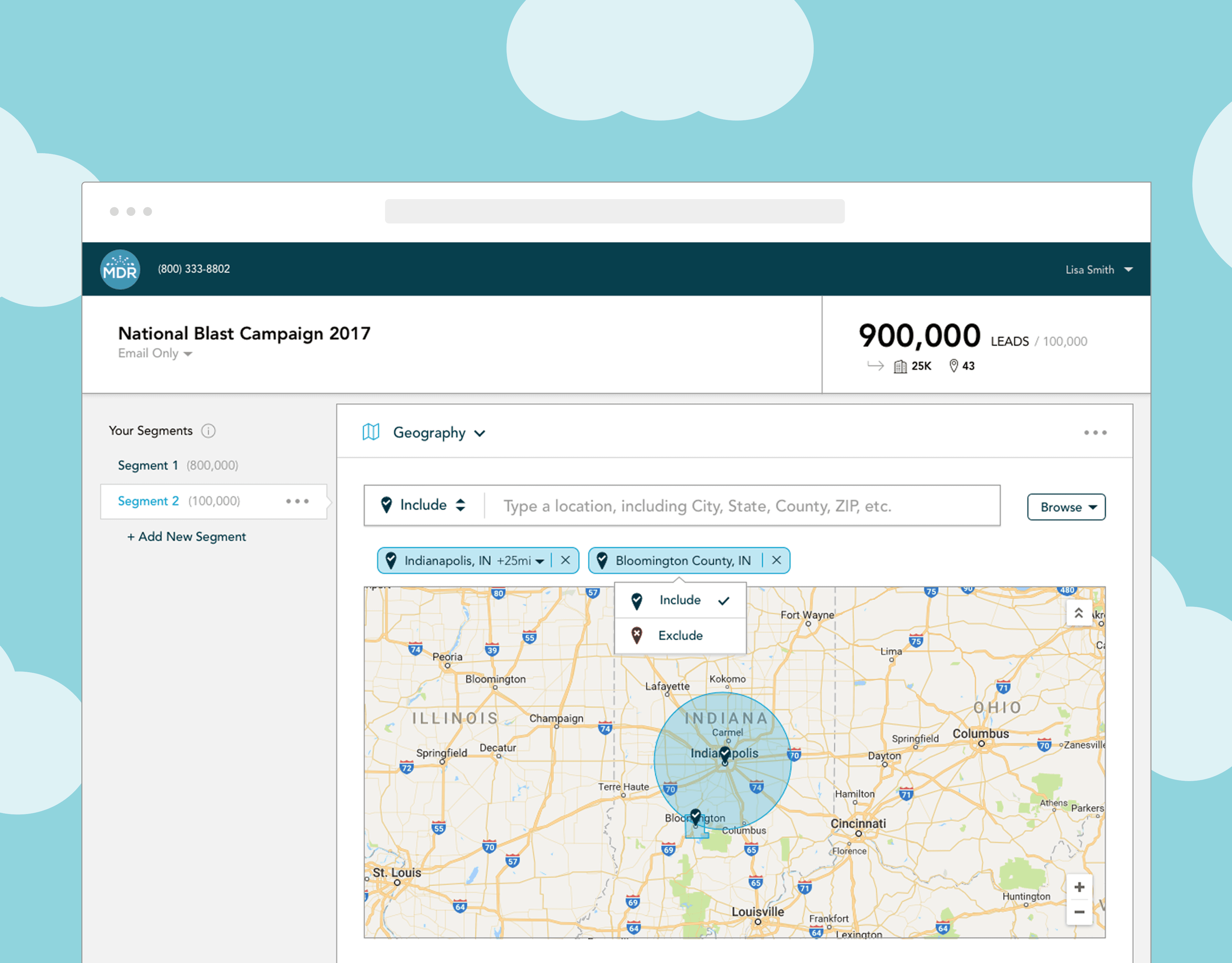Click the Indianapolis, IN tag pin icon
Screen dimensions: 1232x963
tap(390, 561)
